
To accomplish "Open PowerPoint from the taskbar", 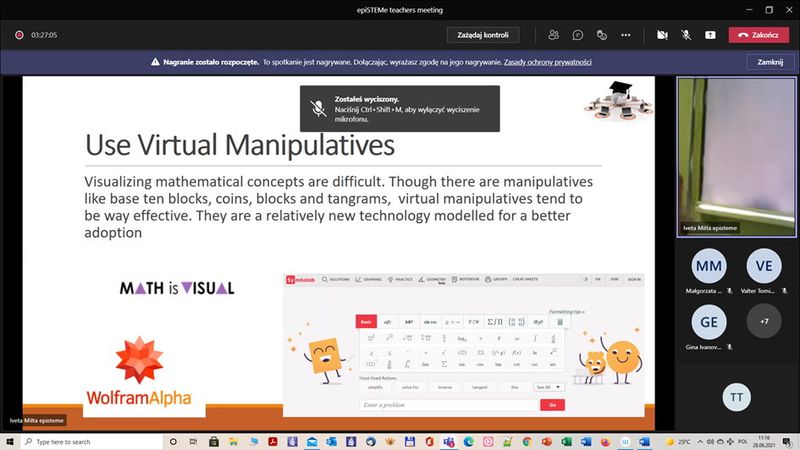I will (x=547, y=442).
